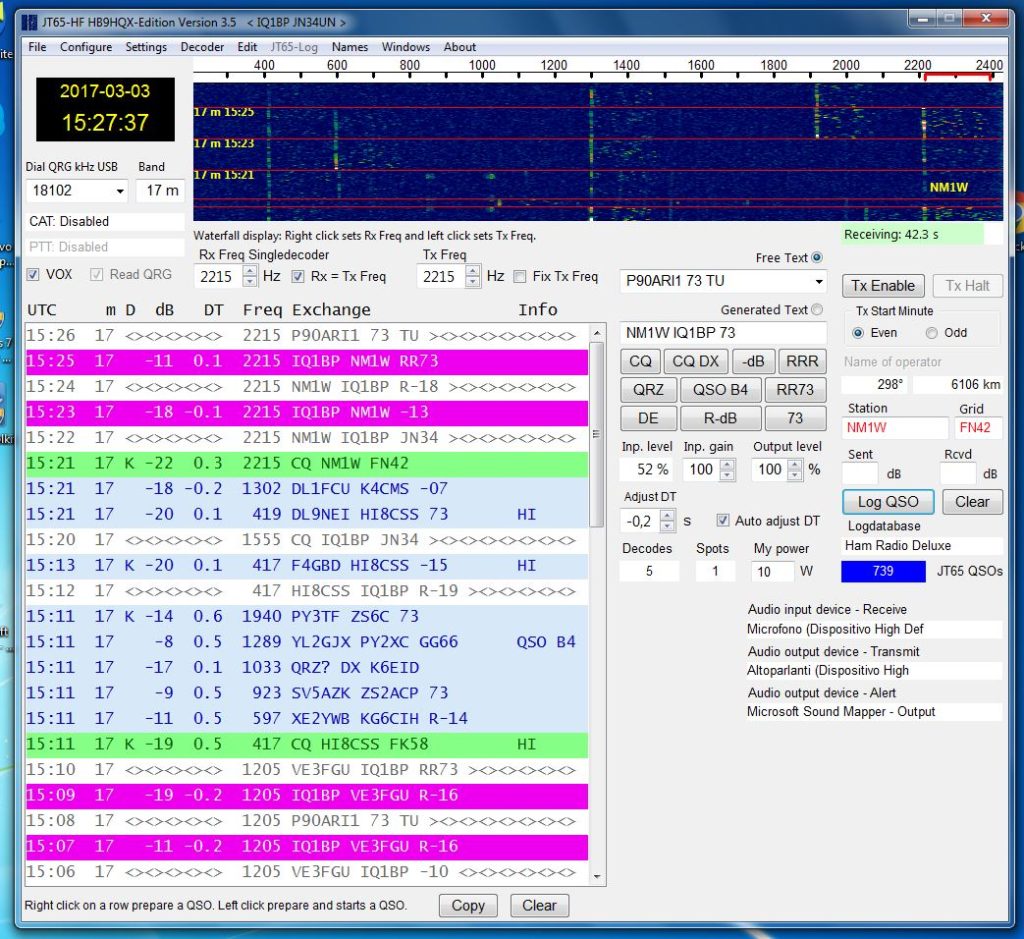1024x939 pixels.
Task: Toggle the VOX checkbox
Action: pos(33,274)
